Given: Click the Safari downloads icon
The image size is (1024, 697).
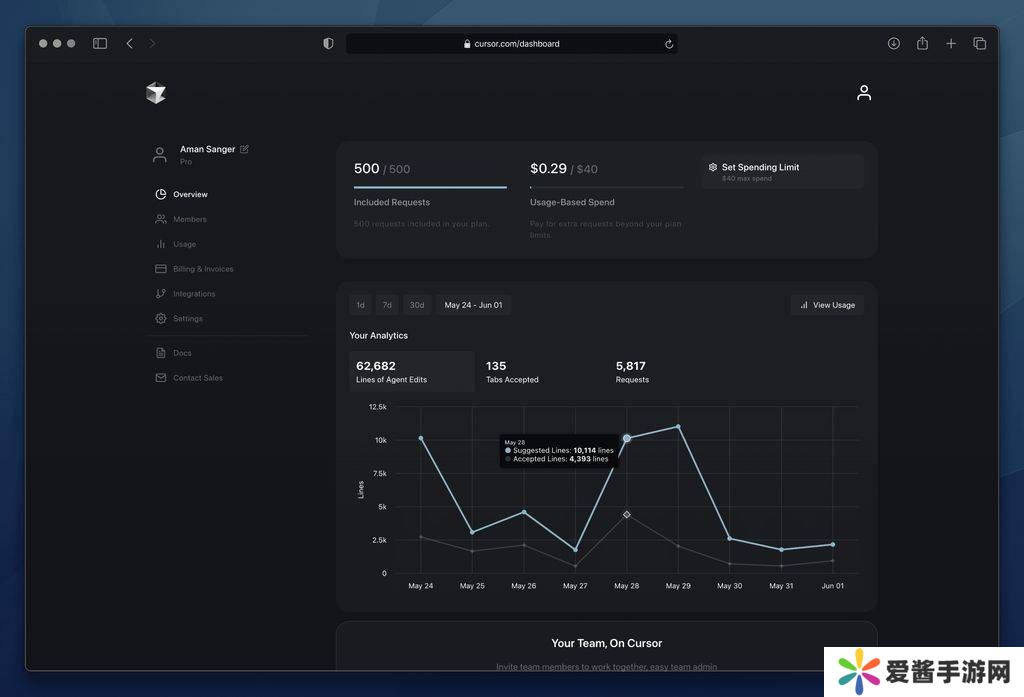Looking at the screenshot, I should tap(894, 44).
